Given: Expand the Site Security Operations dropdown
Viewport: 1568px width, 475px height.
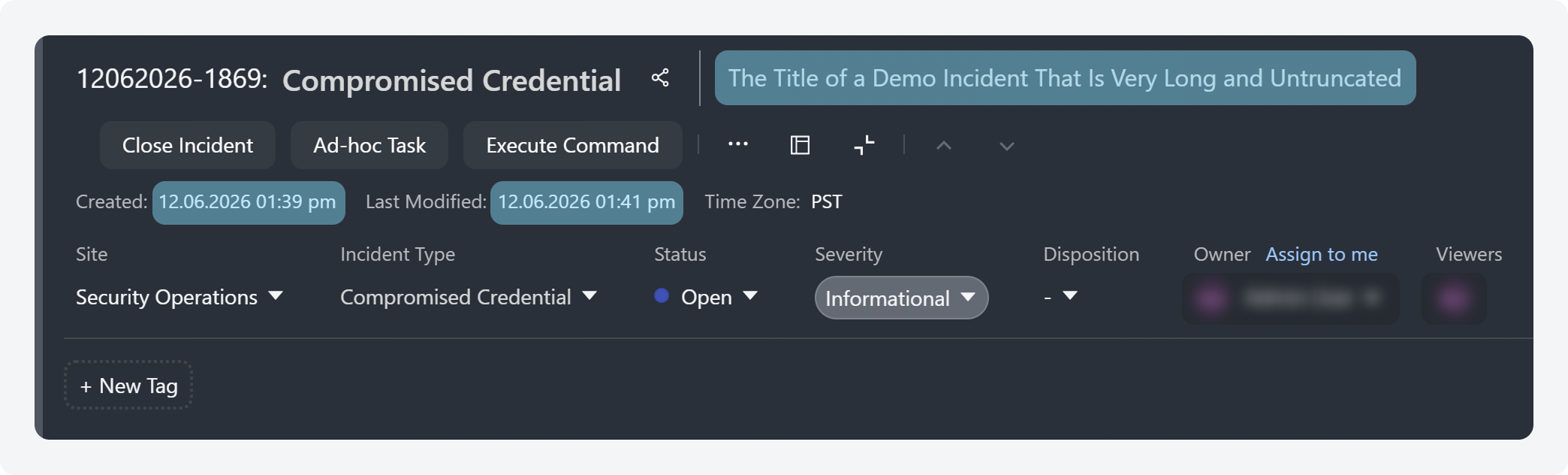Looking at the screenshot, I should [x=179, y=297].
